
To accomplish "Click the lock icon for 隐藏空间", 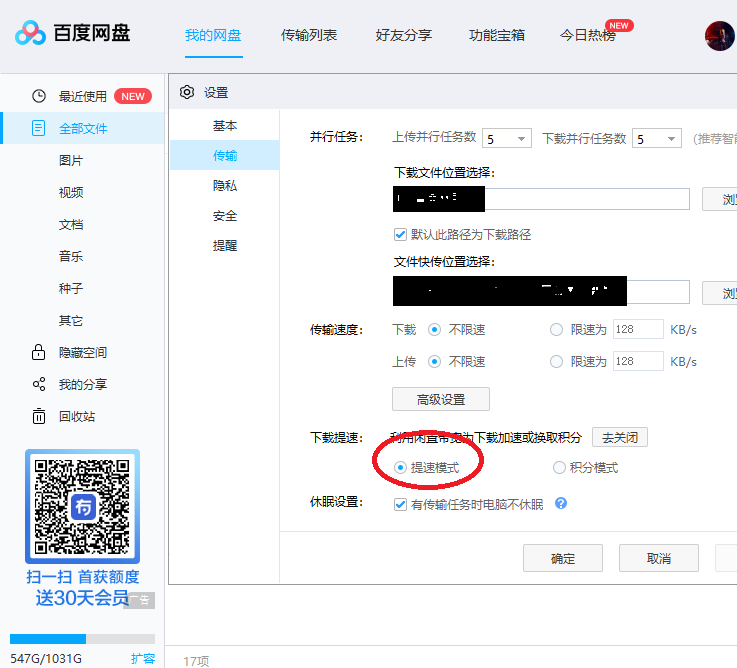I will point(38,352).
